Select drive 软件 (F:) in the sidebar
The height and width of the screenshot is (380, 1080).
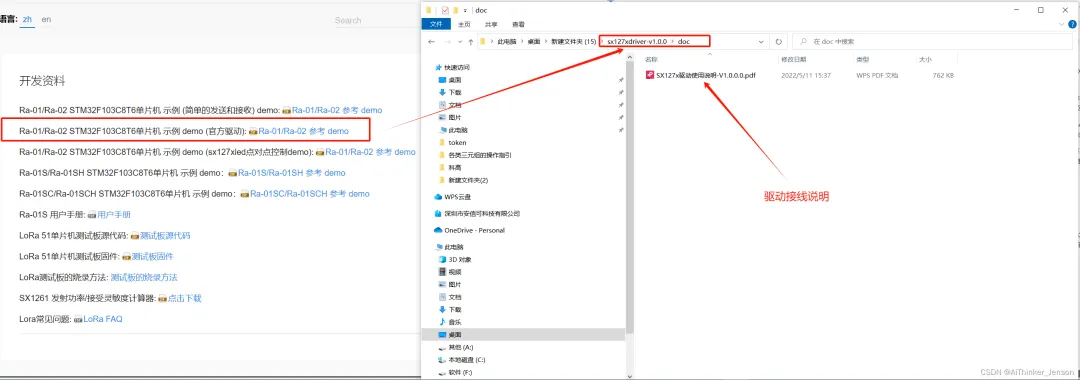[461, 372]
